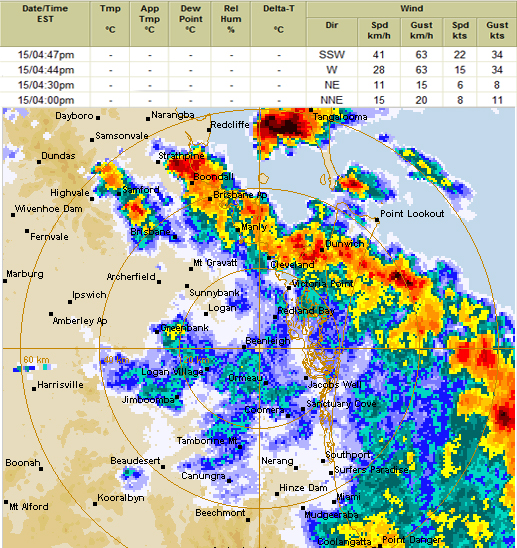Click the Beechmont location label
This screenshot has width=517, height=548.
pyautogui.click(x=220, y=513)
